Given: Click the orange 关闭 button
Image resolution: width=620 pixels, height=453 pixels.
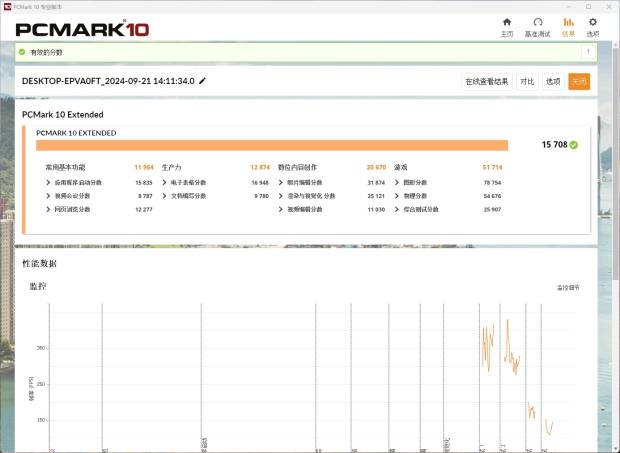Looking at the screenshot, I should (x=579, y=82).
